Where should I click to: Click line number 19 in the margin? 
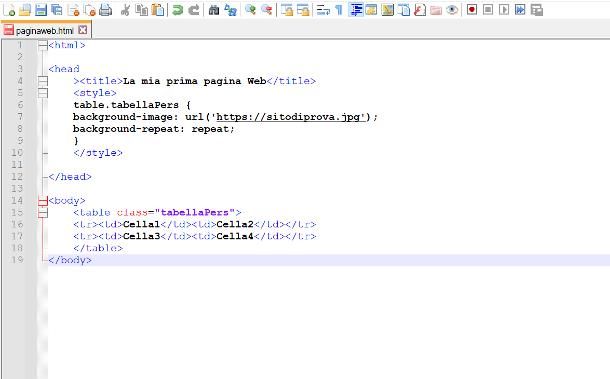click(17, 260)
